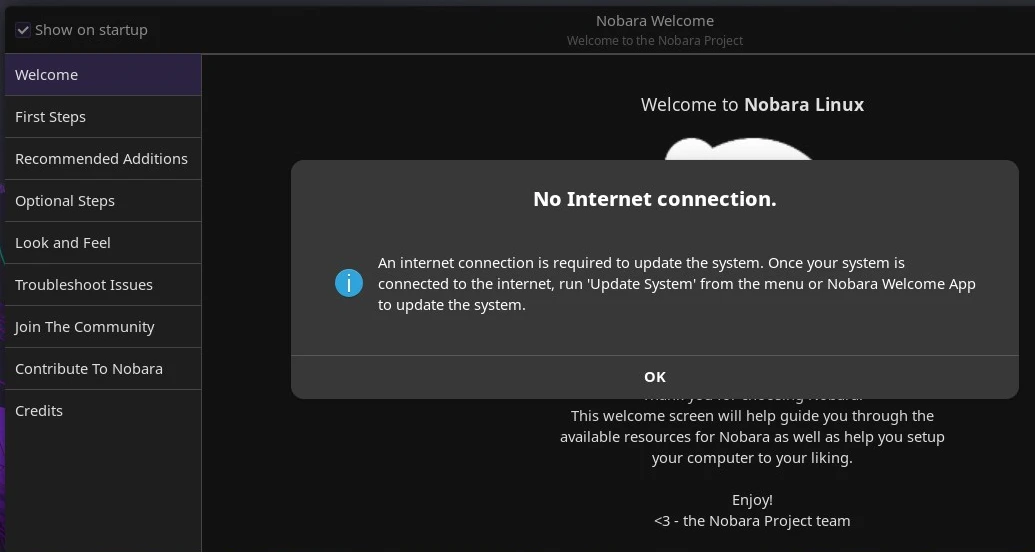Select Join The Community entry
This screenshot has height=552, width=1035.
[103, 327]
